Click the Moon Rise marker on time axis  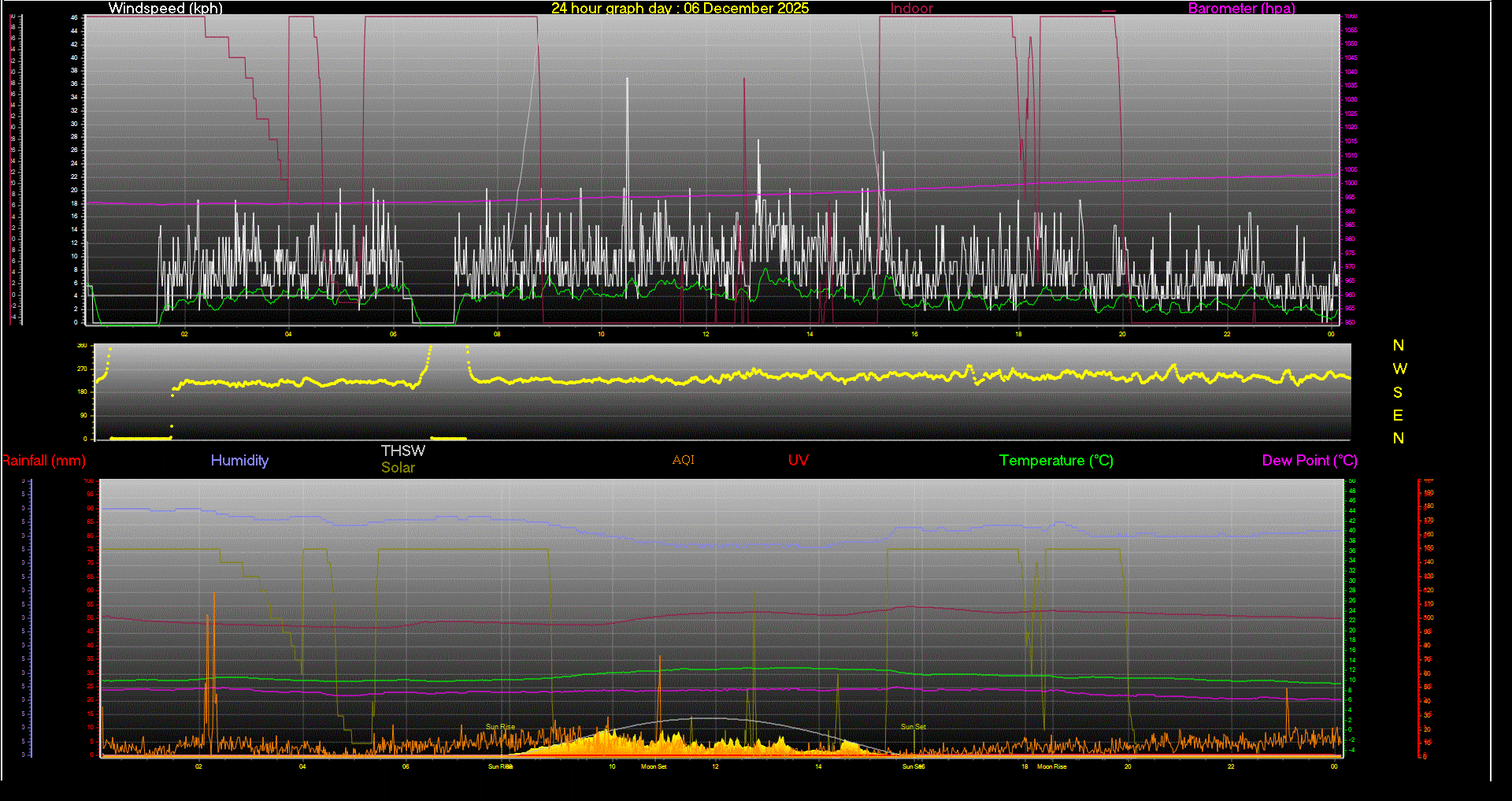point(1051,766)
